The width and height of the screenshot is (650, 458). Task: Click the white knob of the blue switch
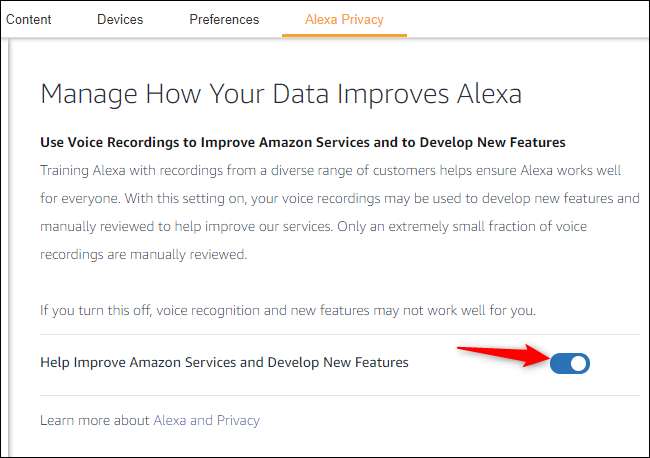578,363
